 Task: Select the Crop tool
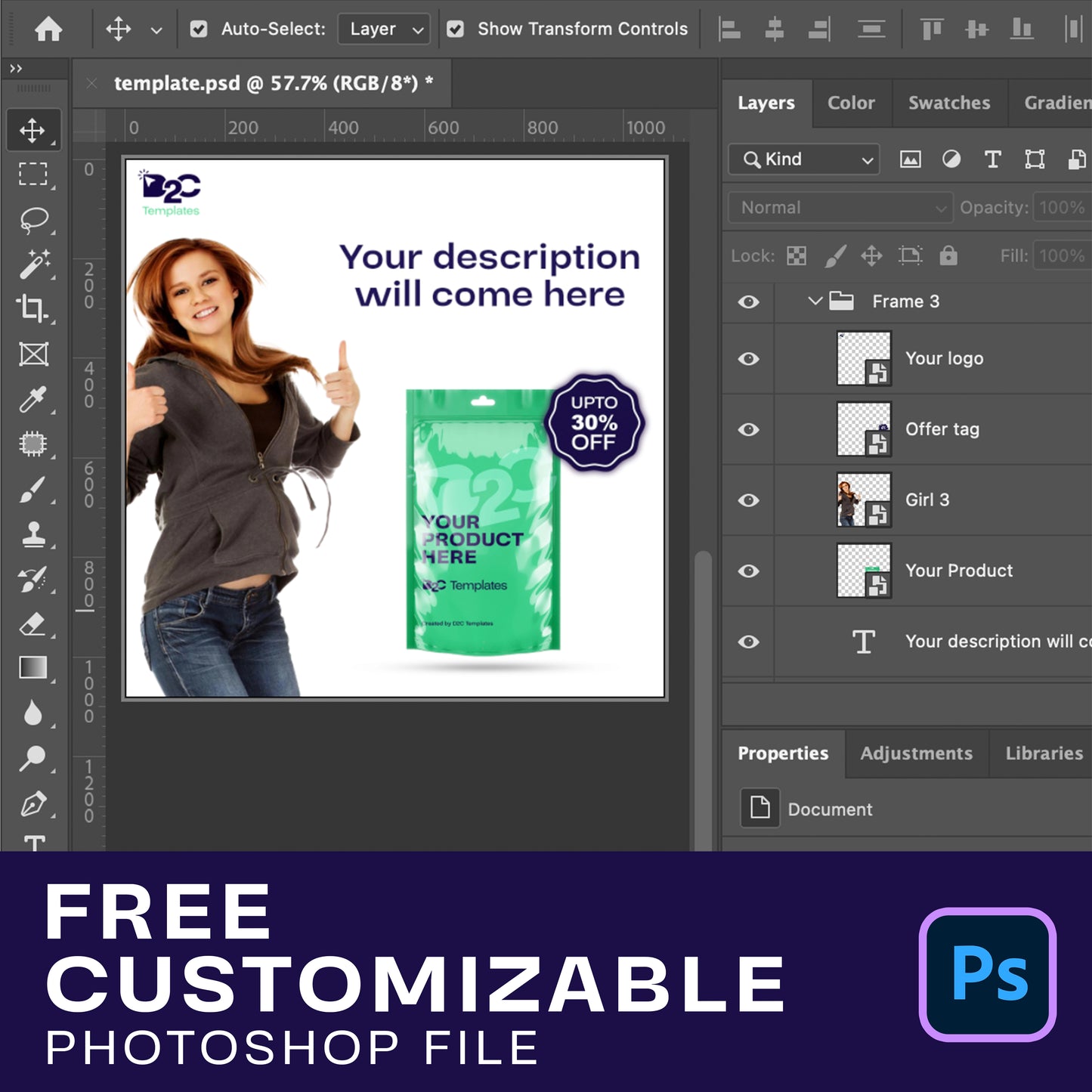pos(32,308)
